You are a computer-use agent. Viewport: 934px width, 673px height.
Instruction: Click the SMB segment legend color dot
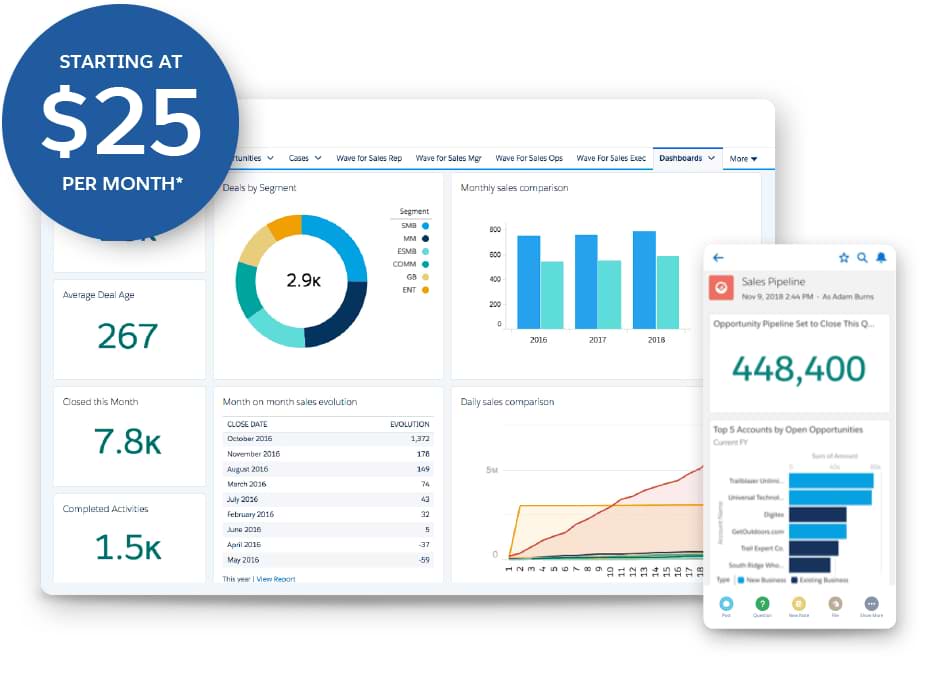[x=425, y=226]
